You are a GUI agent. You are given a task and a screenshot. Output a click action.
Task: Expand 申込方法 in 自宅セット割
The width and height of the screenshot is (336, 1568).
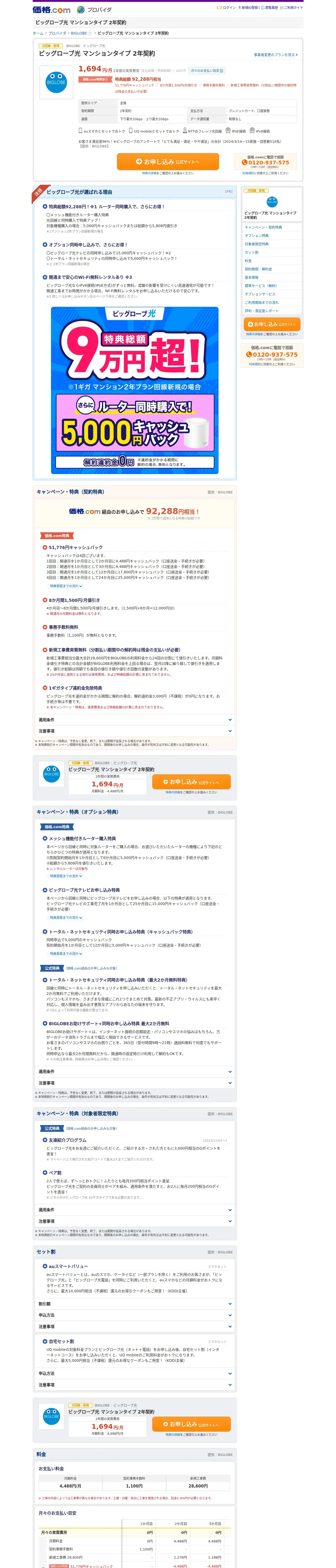coord(134,1374)
